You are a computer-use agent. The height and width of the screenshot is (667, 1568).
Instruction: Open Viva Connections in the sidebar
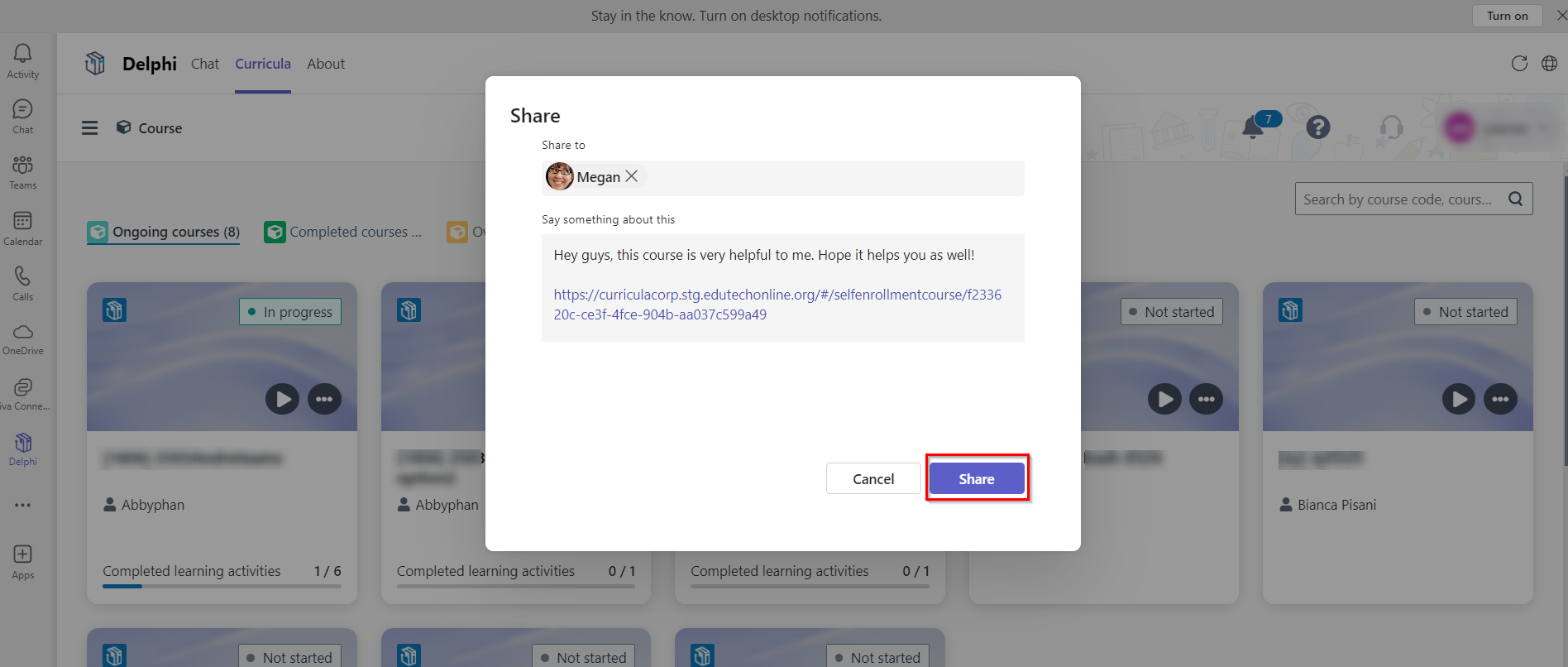click(22, 395)
